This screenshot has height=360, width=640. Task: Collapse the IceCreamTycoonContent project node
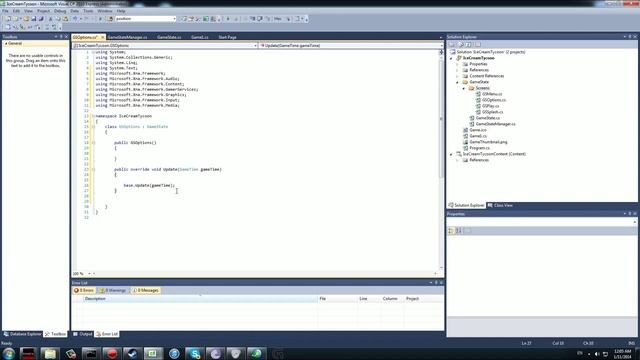click(451, 154)
